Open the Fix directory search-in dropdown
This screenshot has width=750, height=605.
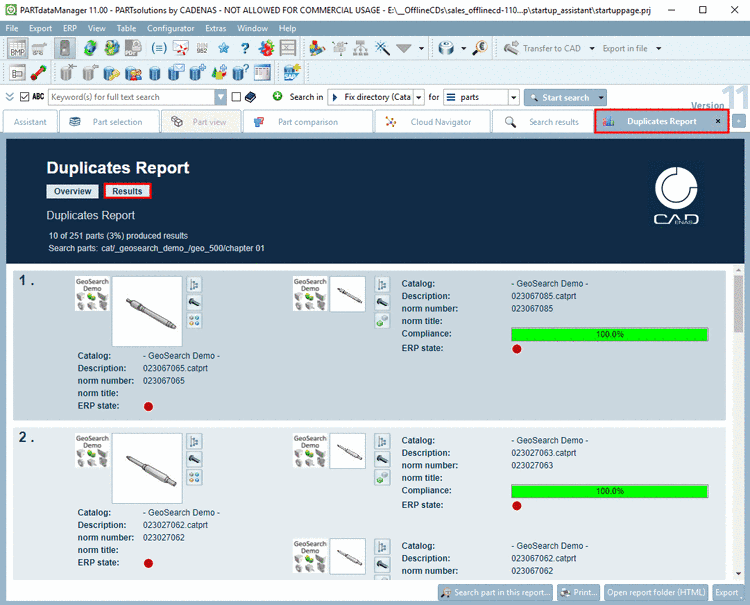(x=419, y=98)
